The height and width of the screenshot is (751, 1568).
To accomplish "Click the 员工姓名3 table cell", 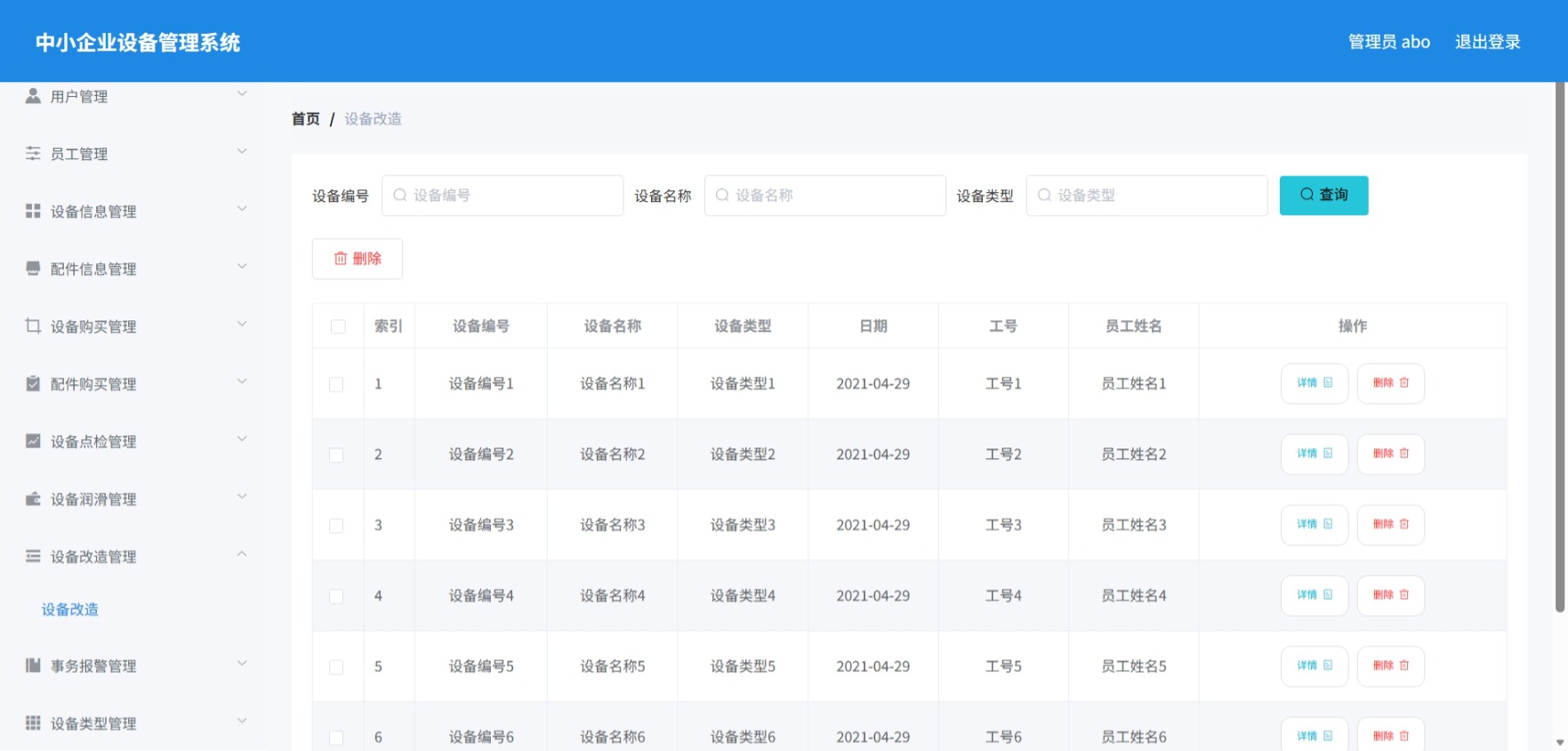I will (x=1134, y=525).
